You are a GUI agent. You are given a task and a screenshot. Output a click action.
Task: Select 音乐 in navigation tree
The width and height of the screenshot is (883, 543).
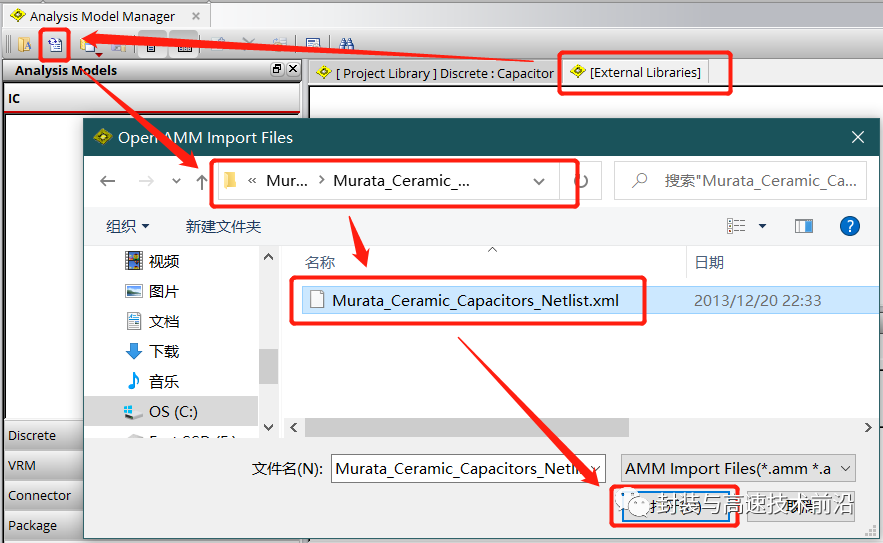click(151, 381)
